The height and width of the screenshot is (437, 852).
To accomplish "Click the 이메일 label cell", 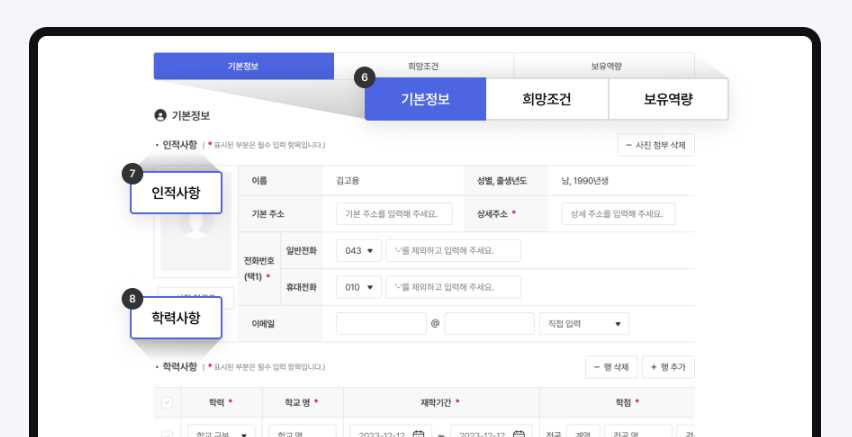I will point(280,323).
